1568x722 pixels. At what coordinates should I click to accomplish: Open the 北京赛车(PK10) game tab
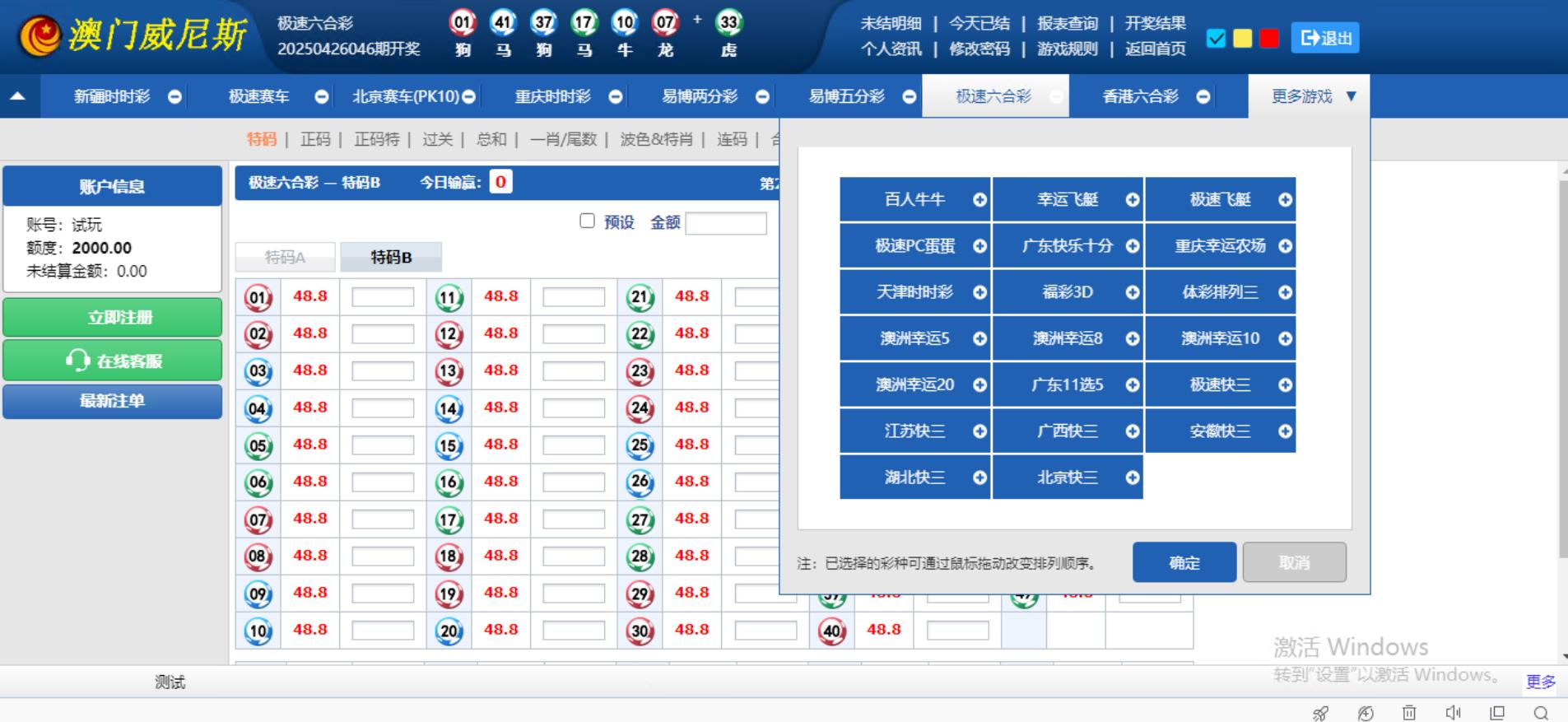click(x=406, y=96)
